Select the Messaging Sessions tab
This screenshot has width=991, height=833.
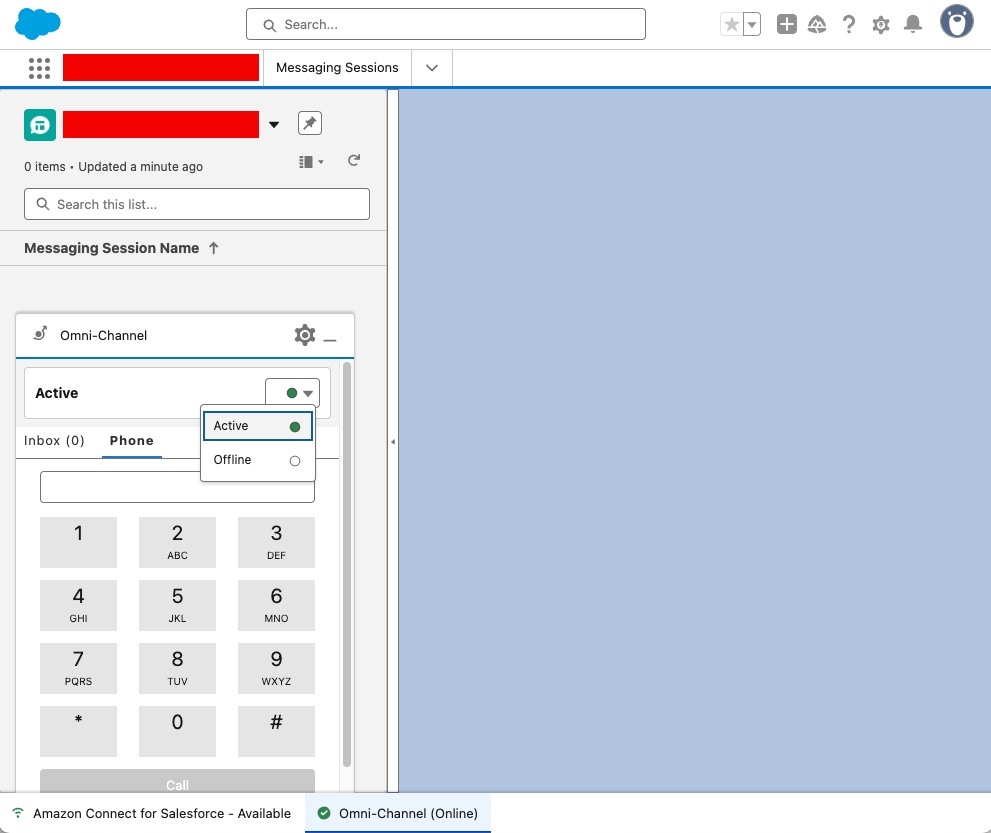[x=337, y=68]
